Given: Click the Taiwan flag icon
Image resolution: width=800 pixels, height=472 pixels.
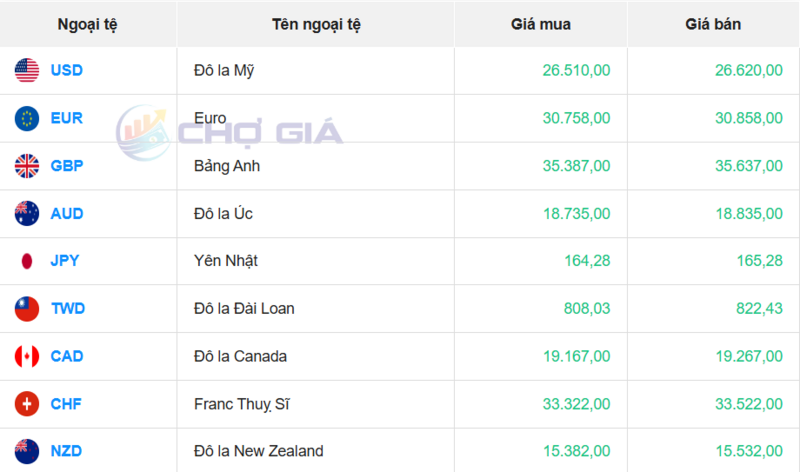Looking at the screenshot, I should pyautogui.click(x=26, y=308).
